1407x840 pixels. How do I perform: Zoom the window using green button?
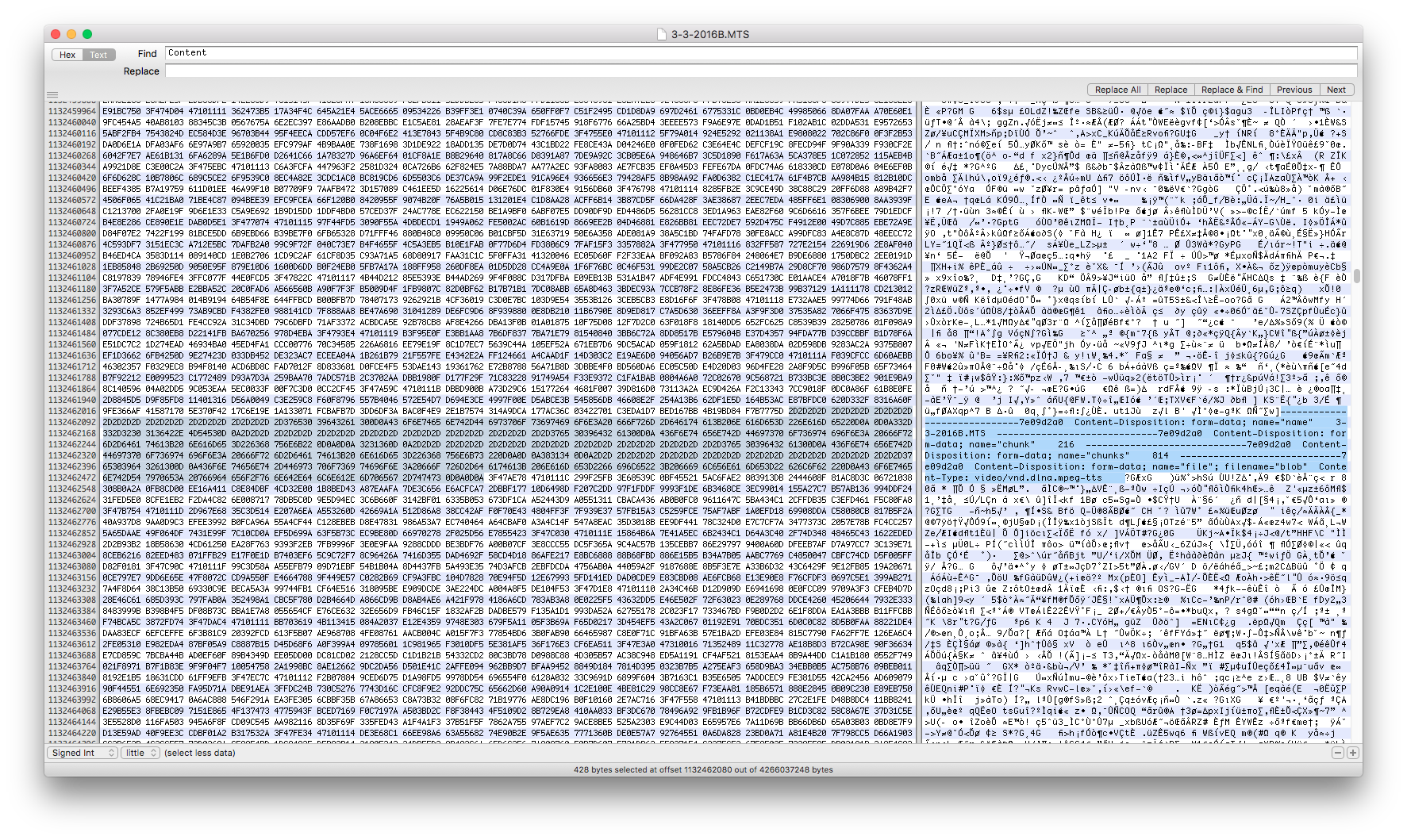coord(87,34)
